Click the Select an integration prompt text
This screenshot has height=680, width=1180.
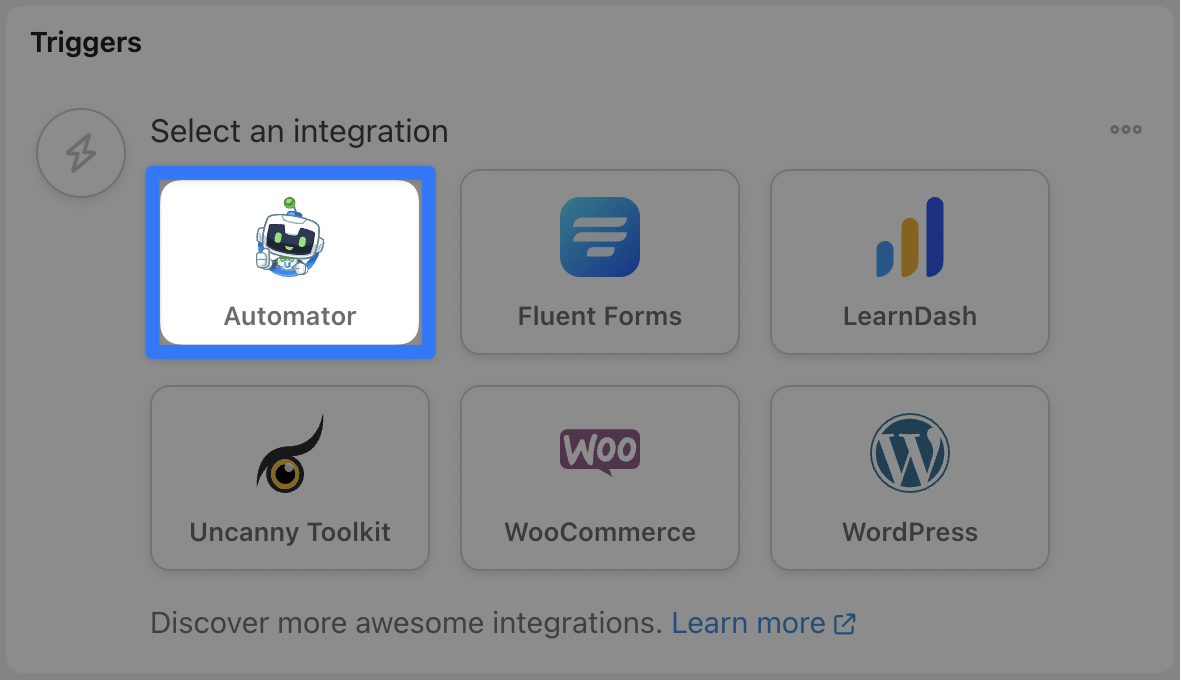tap(299, 131)
